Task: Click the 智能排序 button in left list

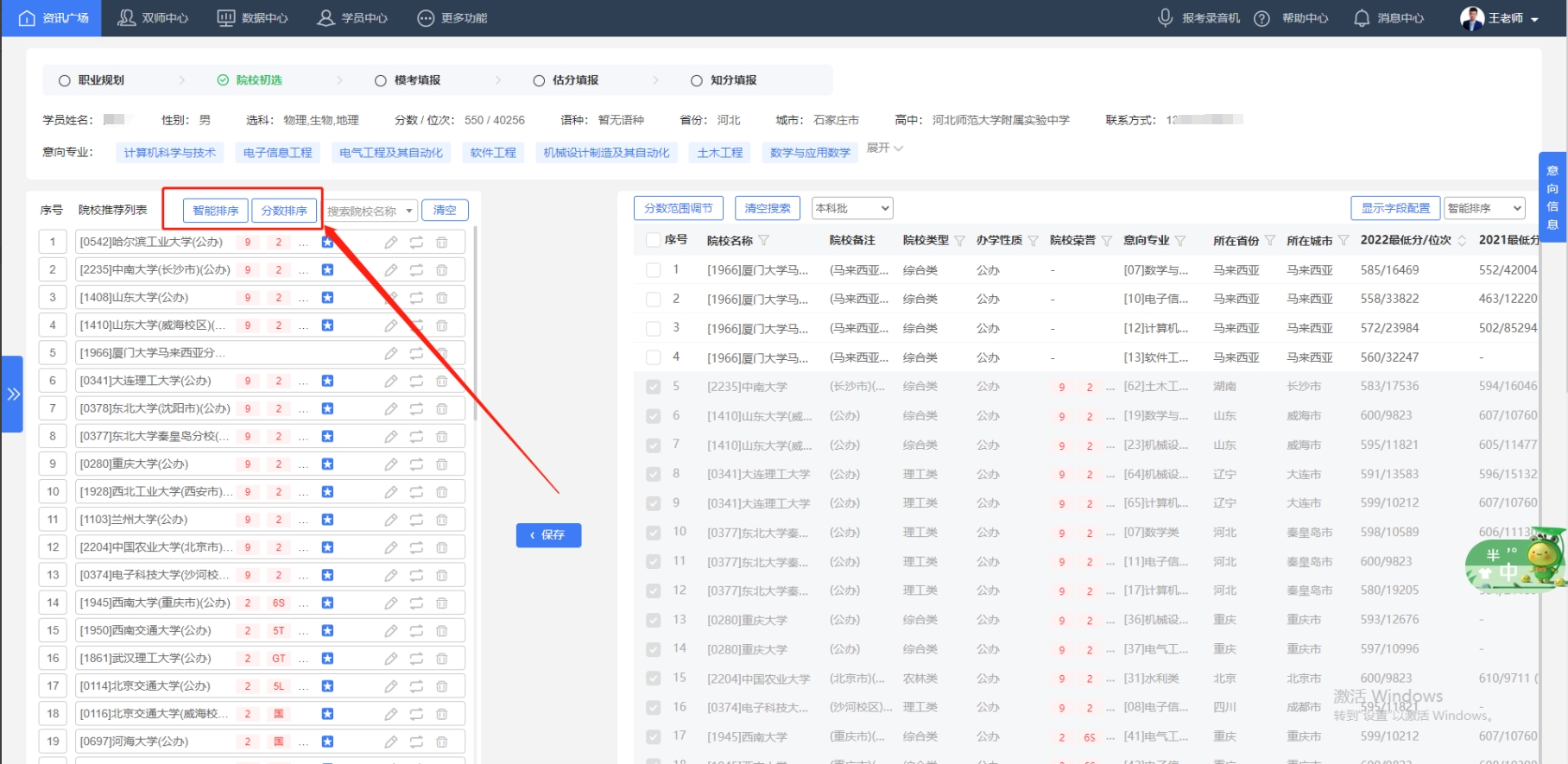Action: click(x=216, y=211)
